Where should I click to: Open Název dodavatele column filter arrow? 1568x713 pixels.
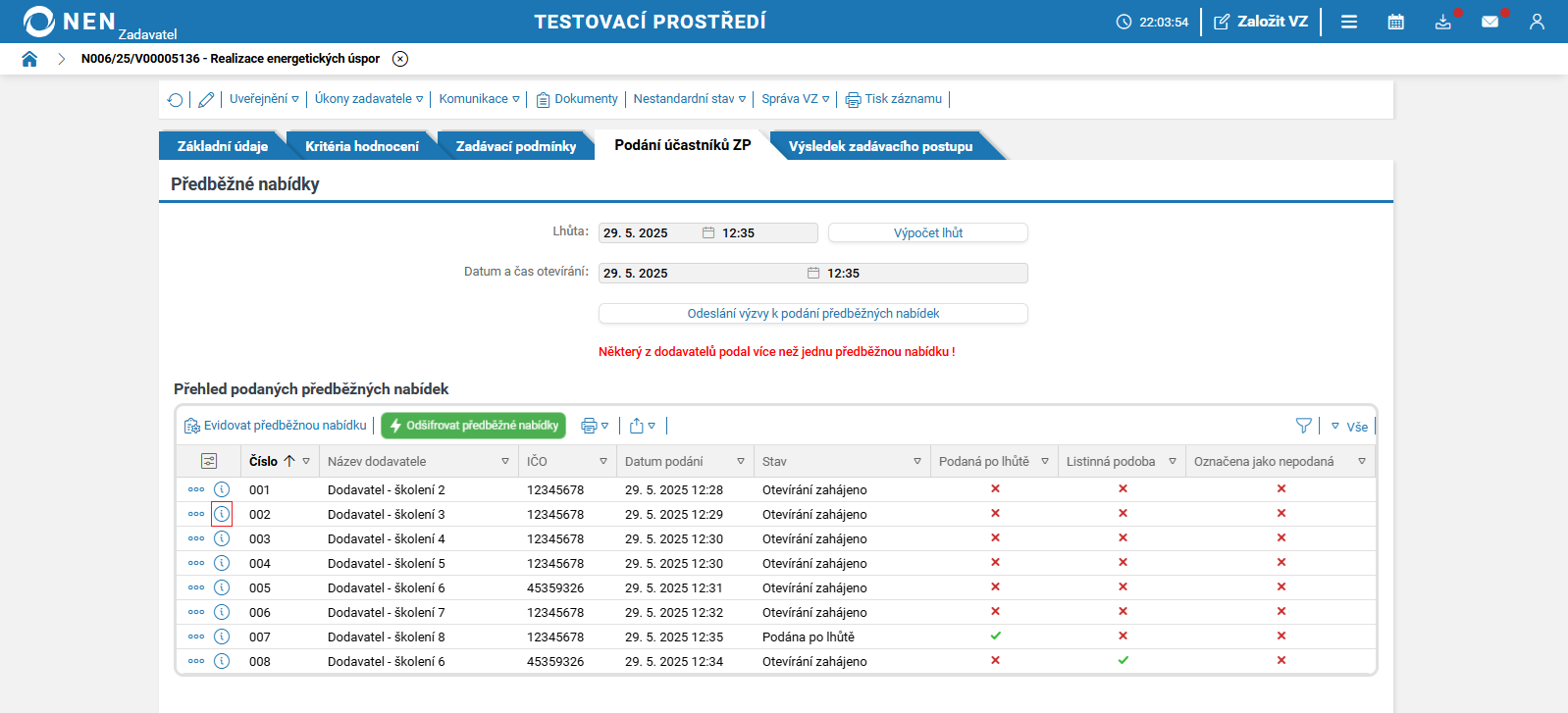[505, 461]
